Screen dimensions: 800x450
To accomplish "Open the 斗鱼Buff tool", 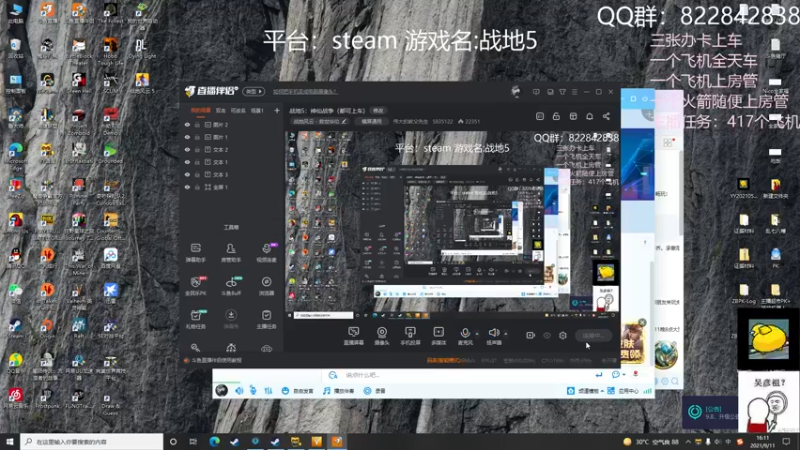I will point(231,286).
